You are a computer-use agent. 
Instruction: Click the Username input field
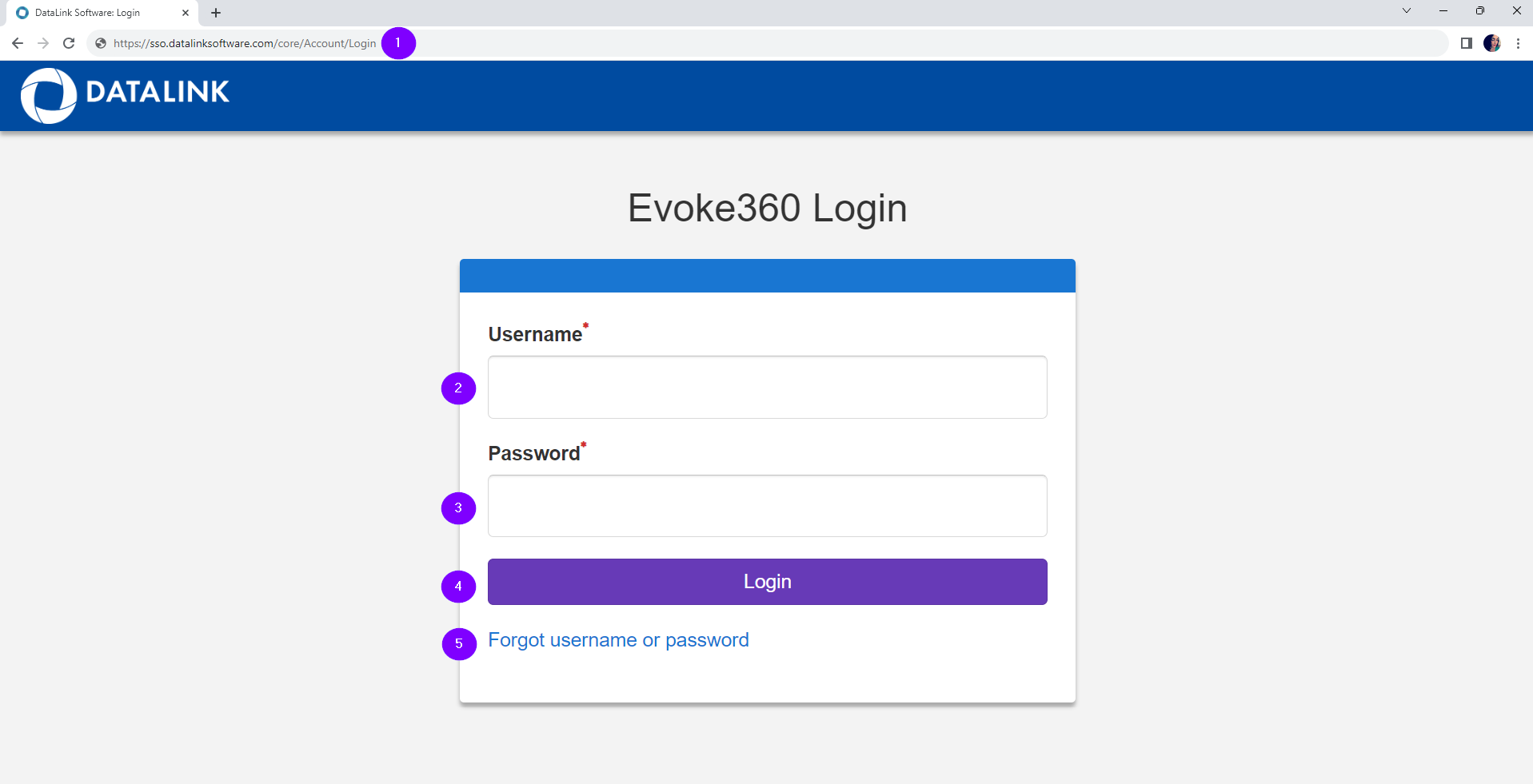coord(767,387)
